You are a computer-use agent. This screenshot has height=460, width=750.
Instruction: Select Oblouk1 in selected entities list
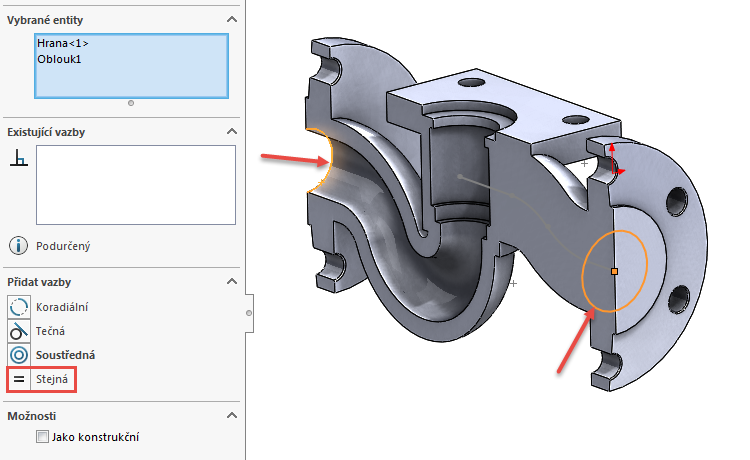(x=59, y=59)
